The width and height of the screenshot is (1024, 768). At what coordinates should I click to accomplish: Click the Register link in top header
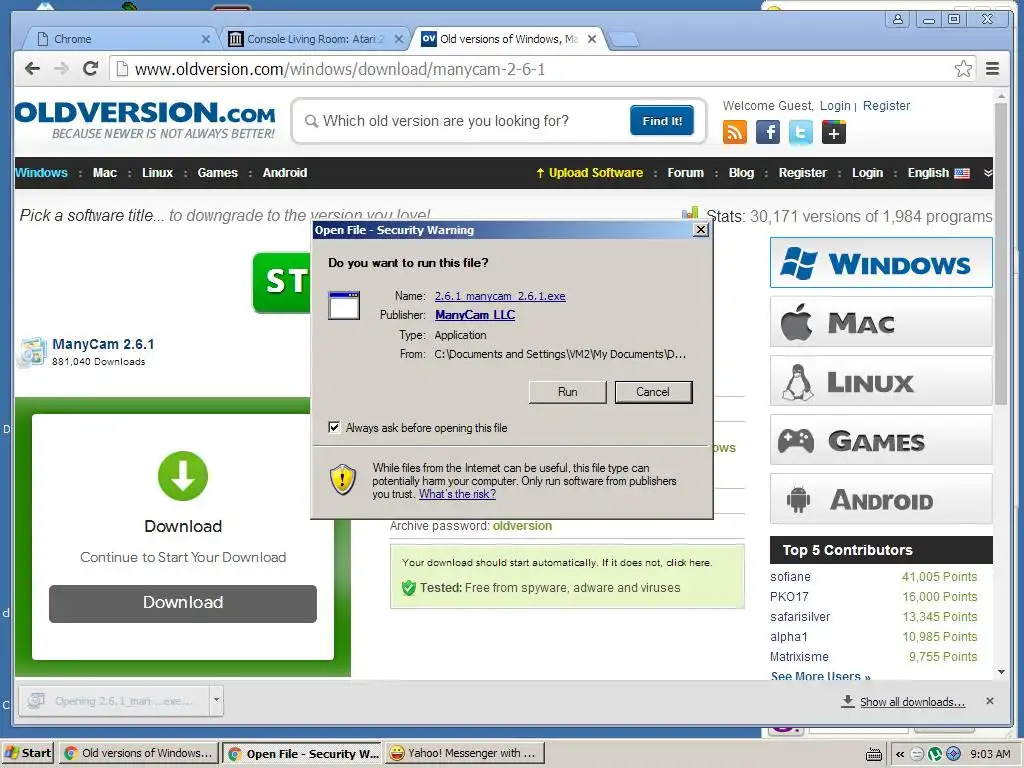tap(886, 106)
